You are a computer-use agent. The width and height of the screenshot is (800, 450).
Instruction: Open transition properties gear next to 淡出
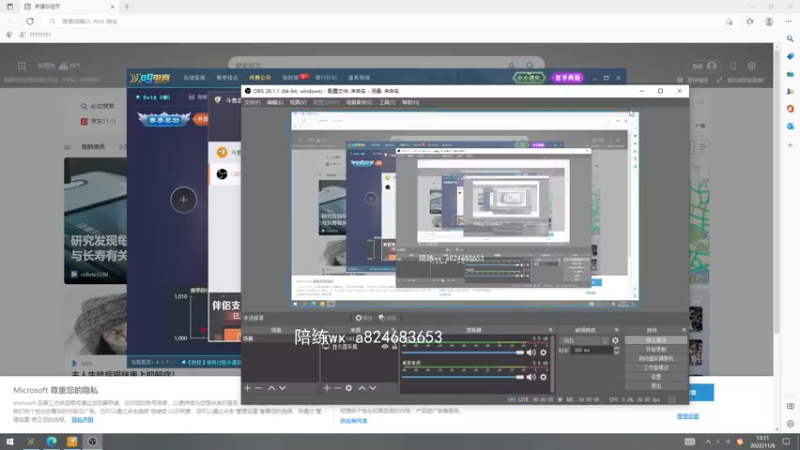coord(615,340)
